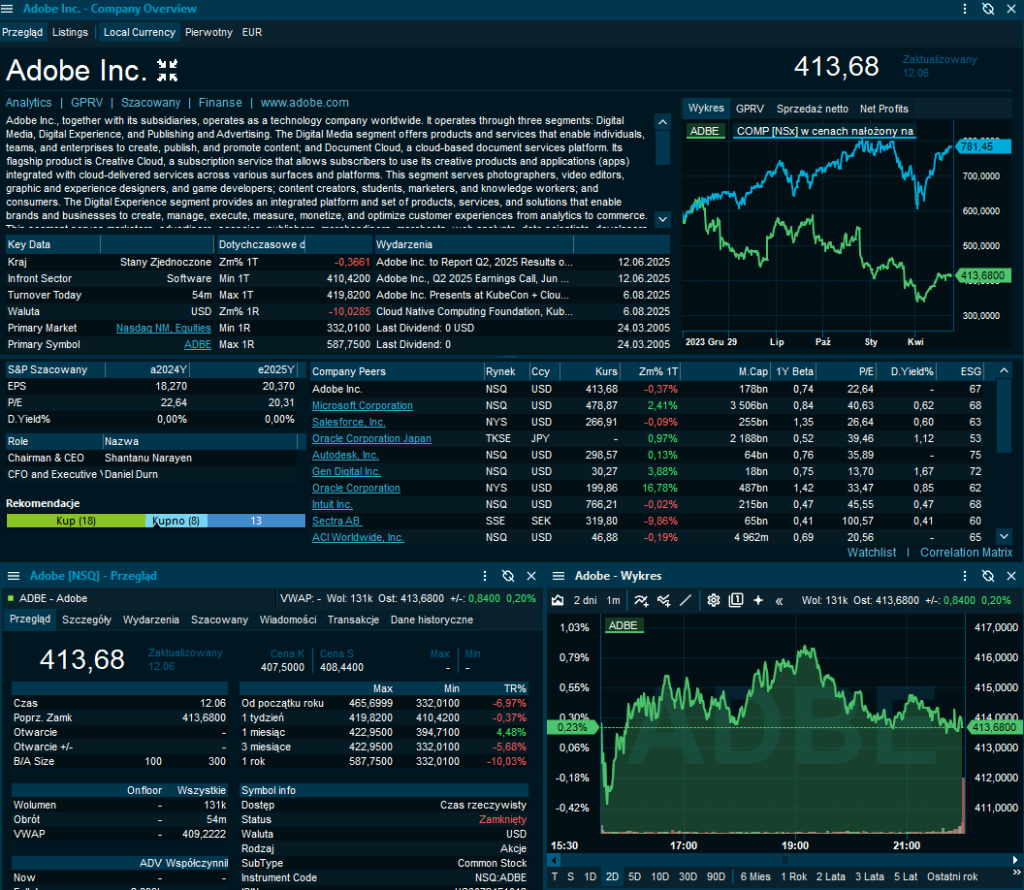
Task: Select the 5D chart range
Action: tap(635, 876)
